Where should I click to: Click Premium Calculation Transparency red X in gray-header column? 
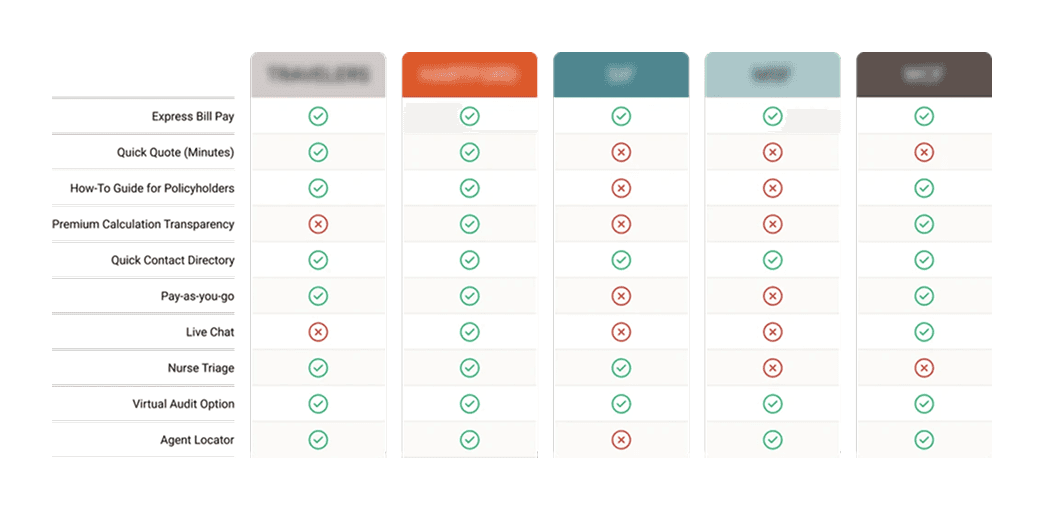tap(318, 224)
